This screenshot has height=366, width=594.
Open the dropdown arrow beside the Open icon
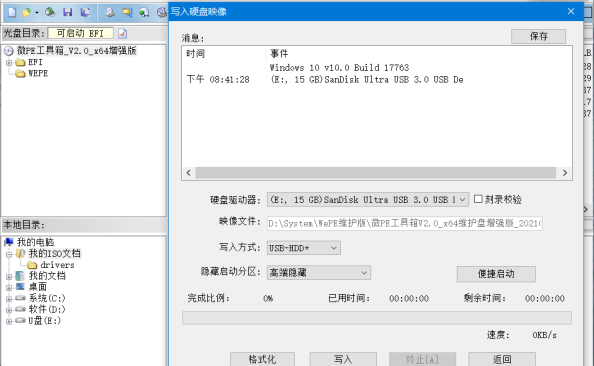coord(36,13)
